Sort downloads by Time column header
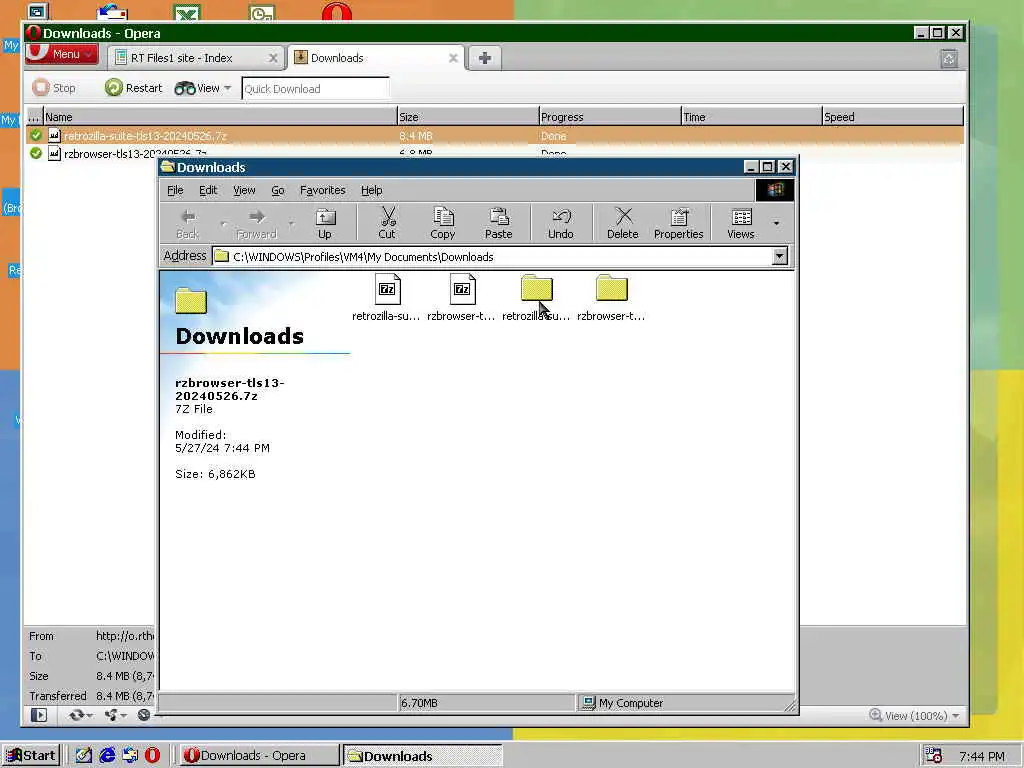The image size is (1024, 768). tap(752, 117)
